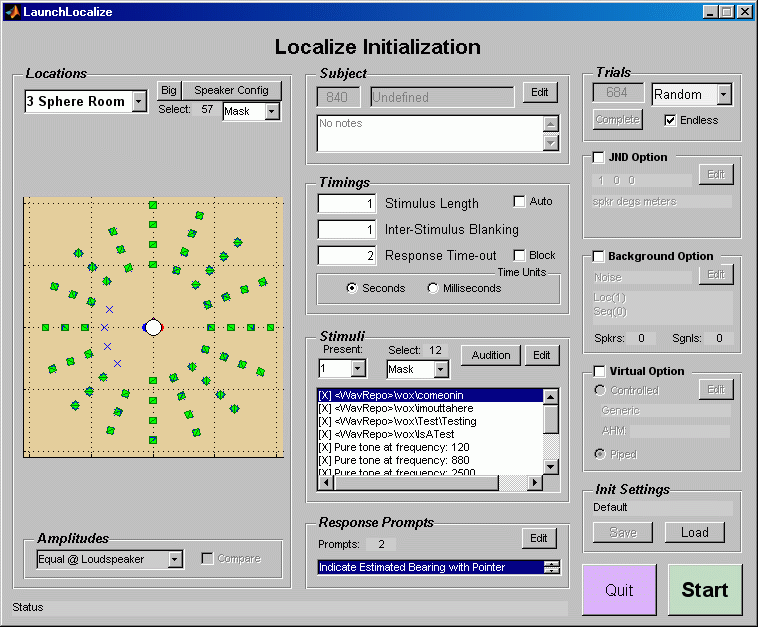The image size is (758, 627).
Task: Enable the JND Option checkbox
Action: (x=598, y=158)
